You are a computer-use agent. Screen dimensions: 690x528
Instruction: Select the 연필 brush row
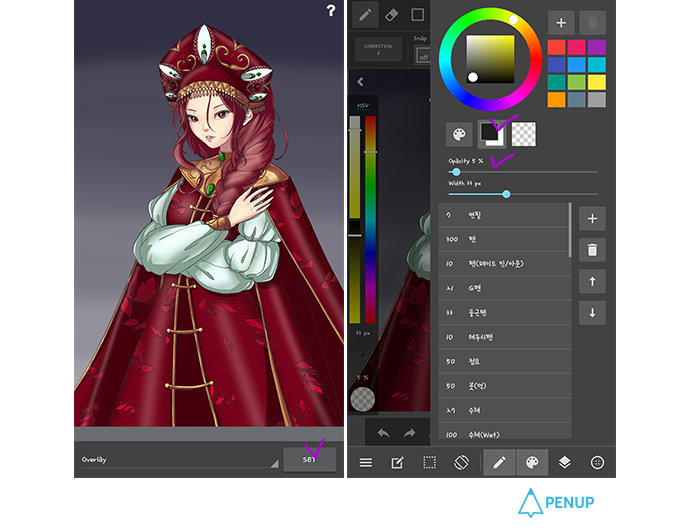[x=503, y=215]
